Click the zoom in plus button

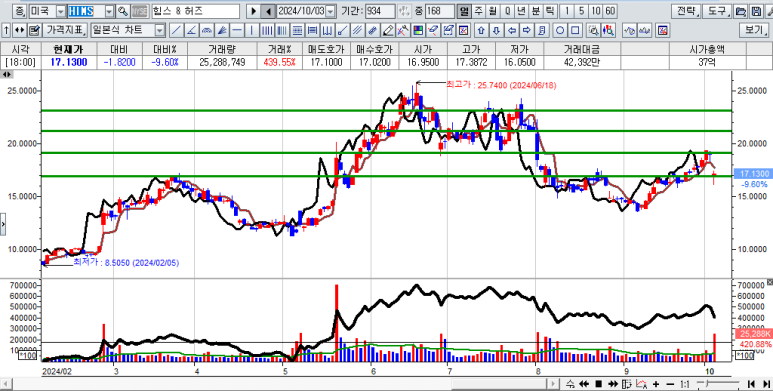[x=656, y=384]
